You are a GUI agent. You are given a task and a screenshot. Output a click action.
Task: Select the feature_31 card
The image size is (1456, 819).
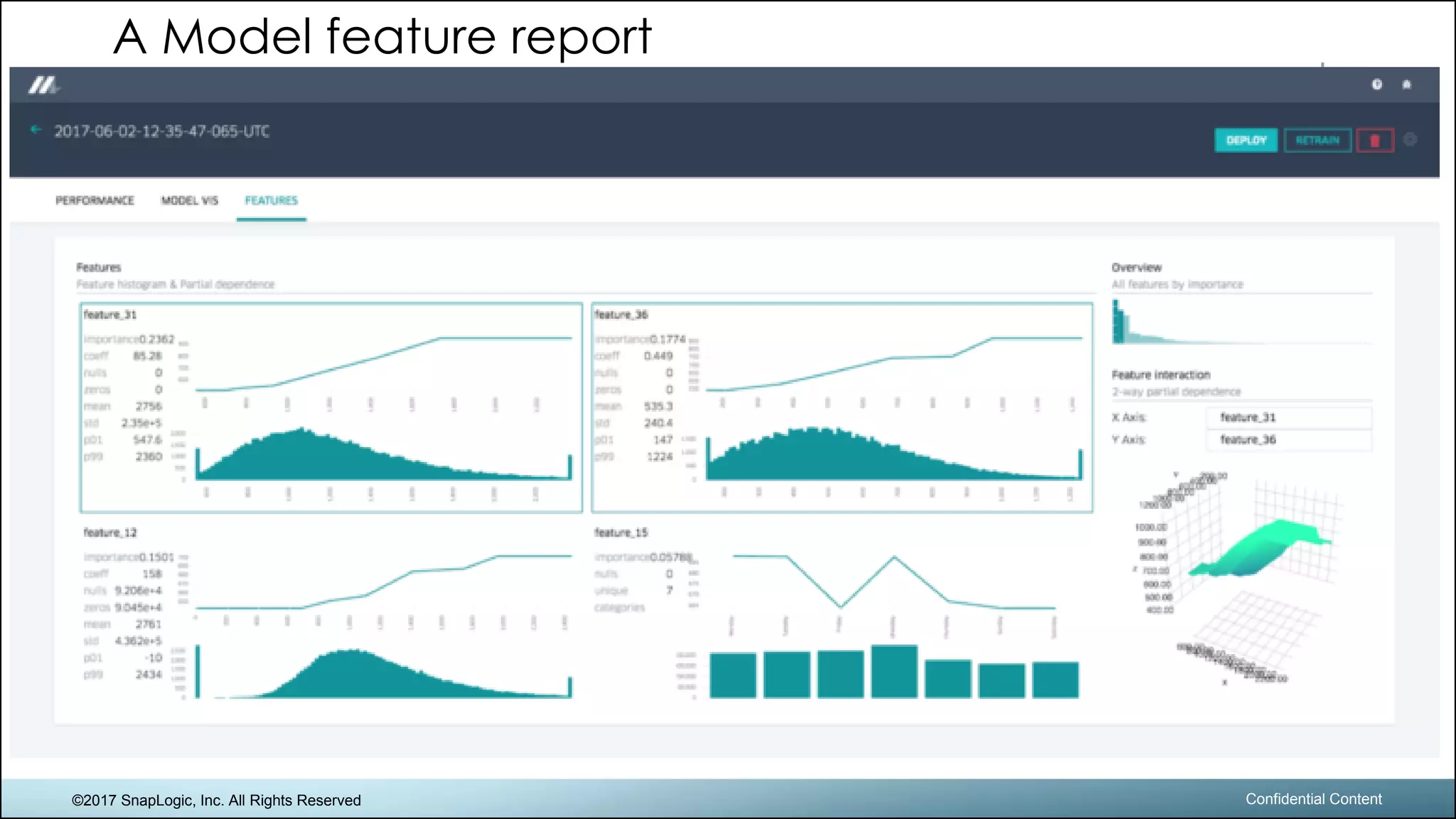point(331,407)
